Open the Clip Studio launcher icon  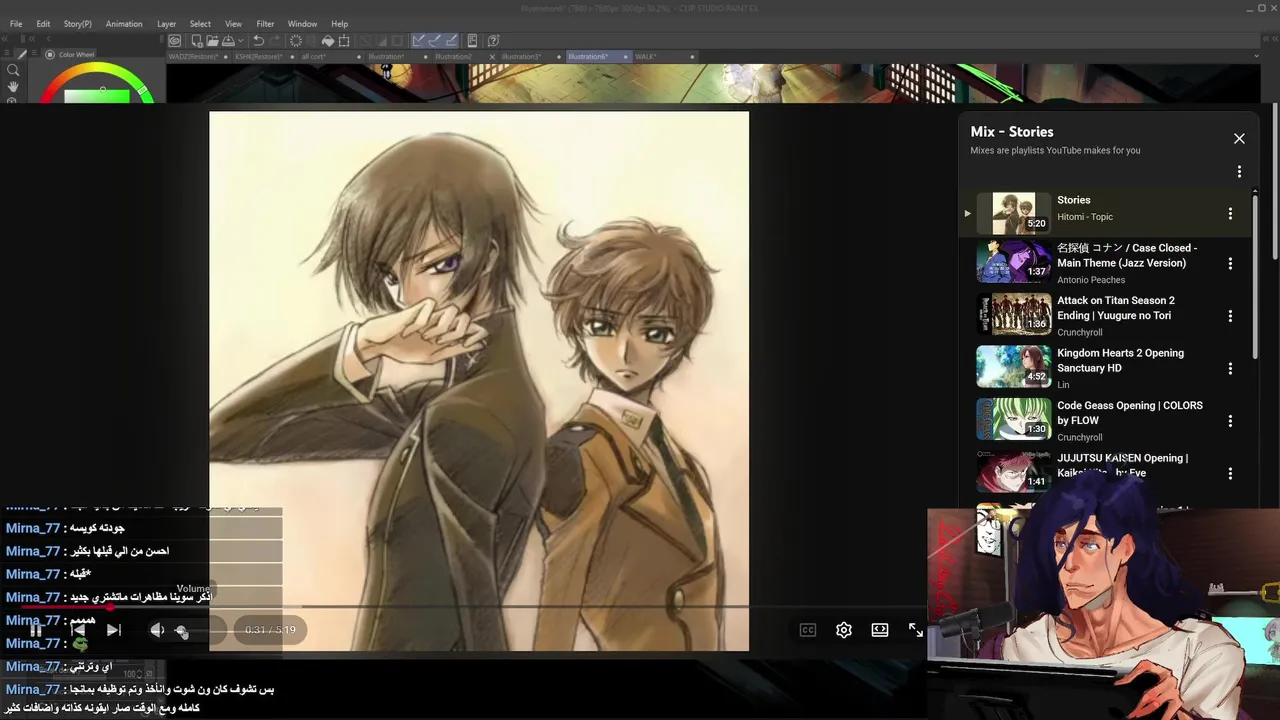[175, 41]
